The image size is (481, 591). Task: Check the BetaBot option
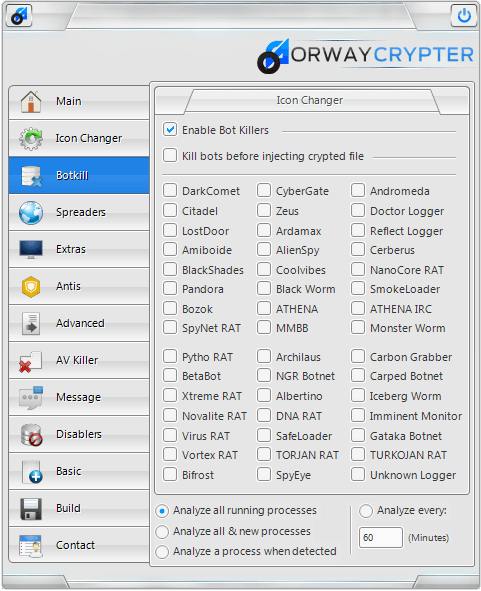click(x=170, y=375)
